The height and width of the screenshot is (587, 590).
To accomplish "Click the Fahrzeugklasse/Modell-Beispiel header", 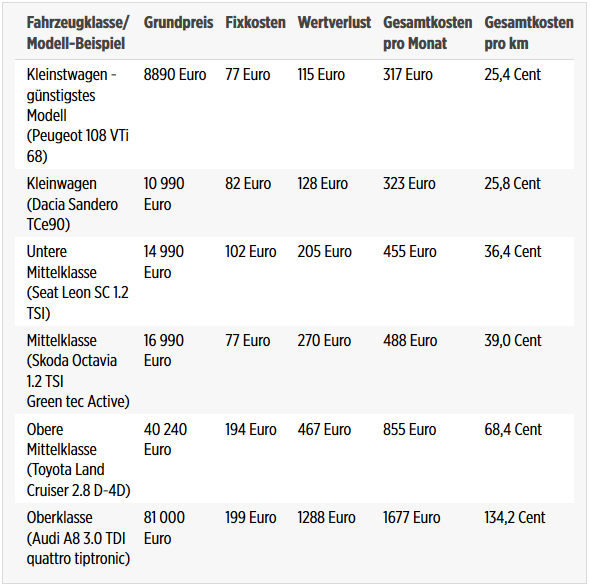I will click(78, 33).
